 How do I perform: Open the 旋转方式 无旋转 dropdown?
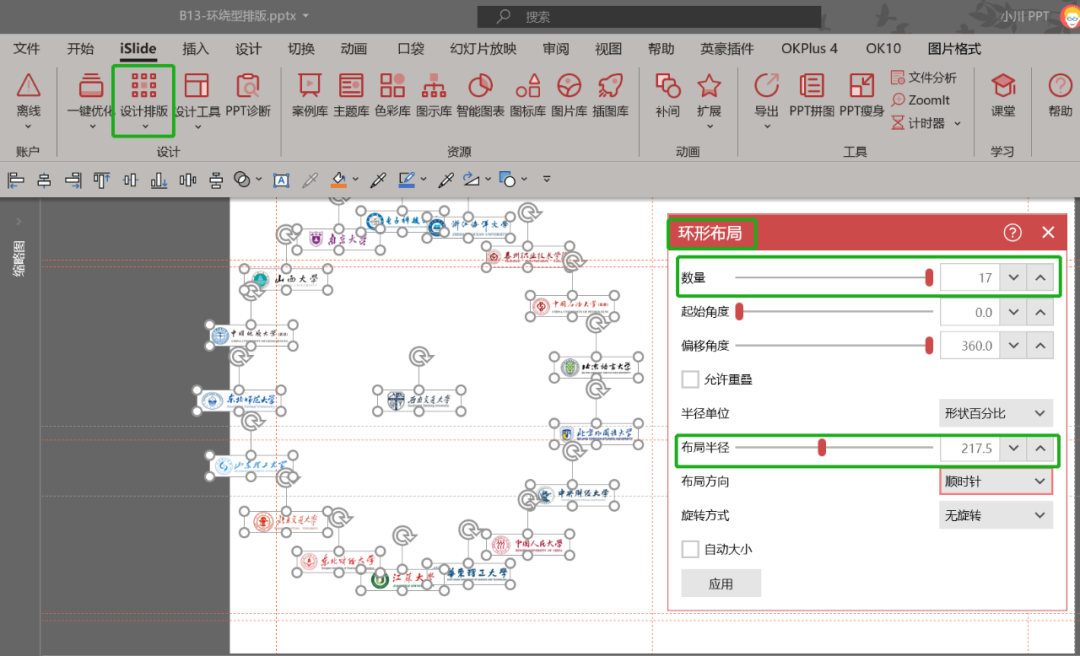coord(996,515)
